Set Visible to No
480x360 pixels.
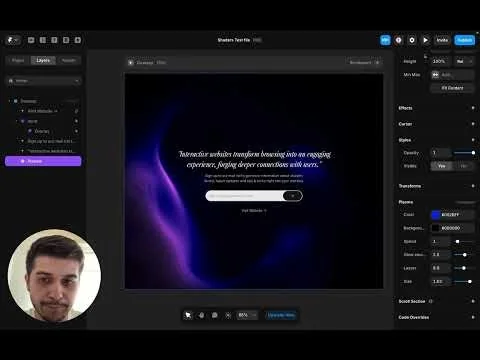(463, 166)
